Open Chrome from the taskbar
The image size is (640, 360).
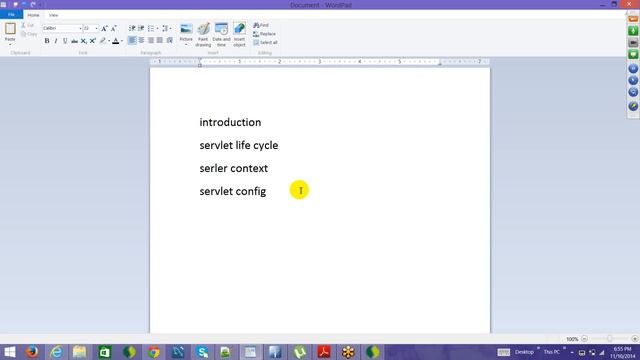pos(153,352)
